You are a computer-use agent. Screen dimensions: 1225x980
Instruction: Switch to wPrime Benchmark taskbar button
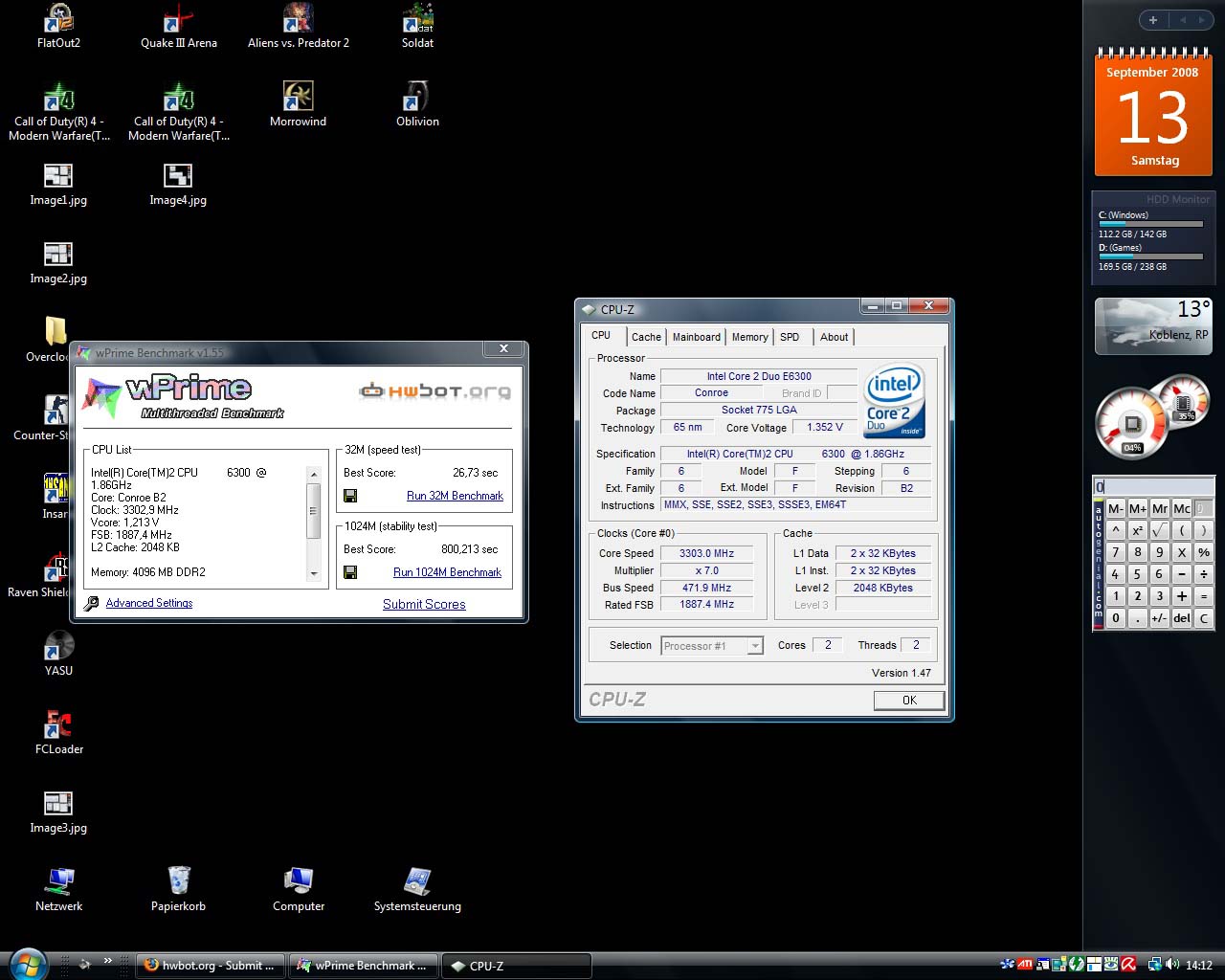coord(364,966)
